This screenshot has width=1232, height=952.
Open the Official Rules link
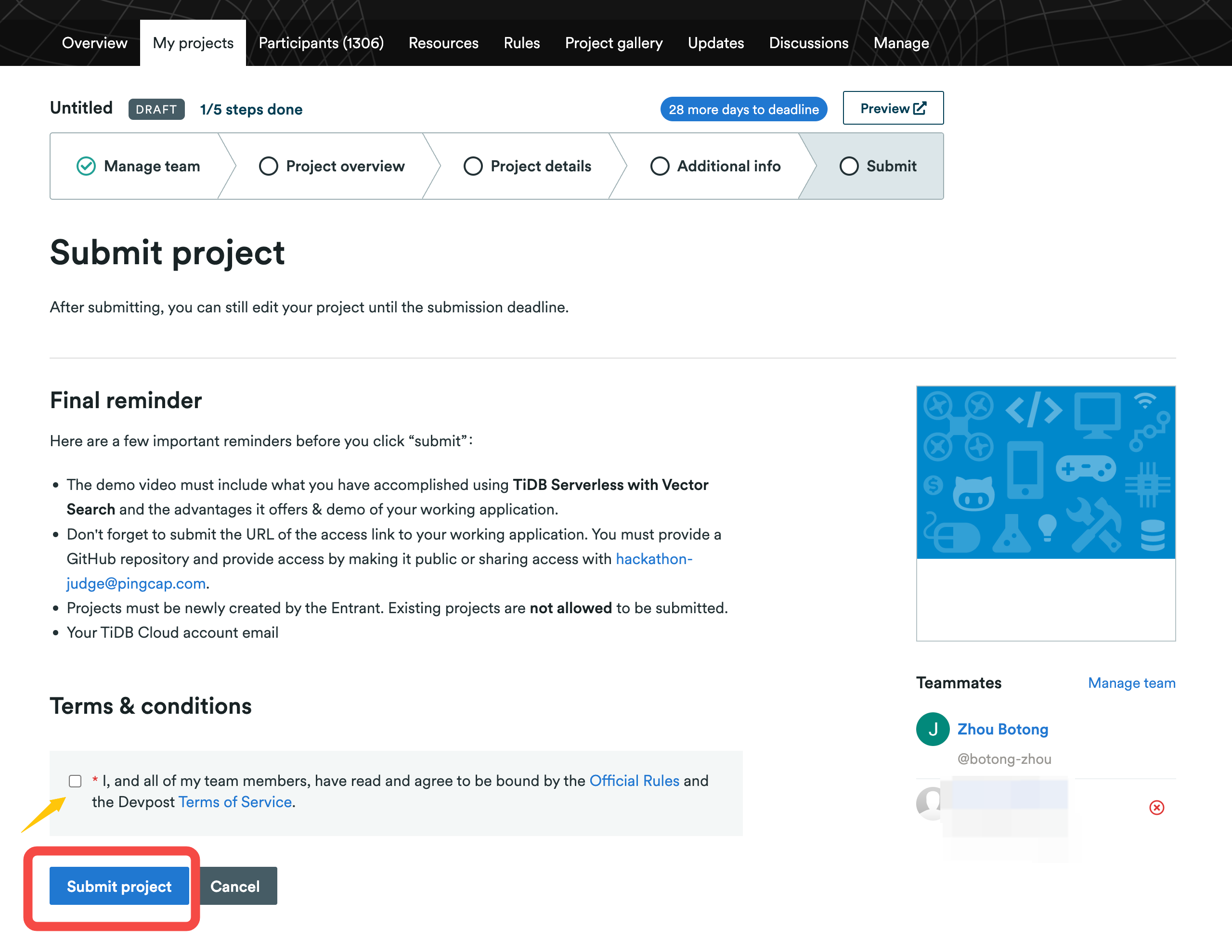click(634, 781)
